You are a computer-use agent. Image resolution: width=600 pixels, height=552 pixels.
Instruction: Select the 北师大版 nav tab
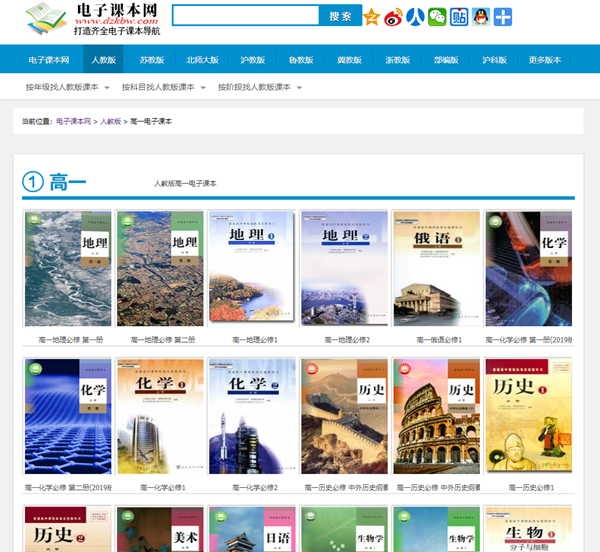(x=202, y=60)
